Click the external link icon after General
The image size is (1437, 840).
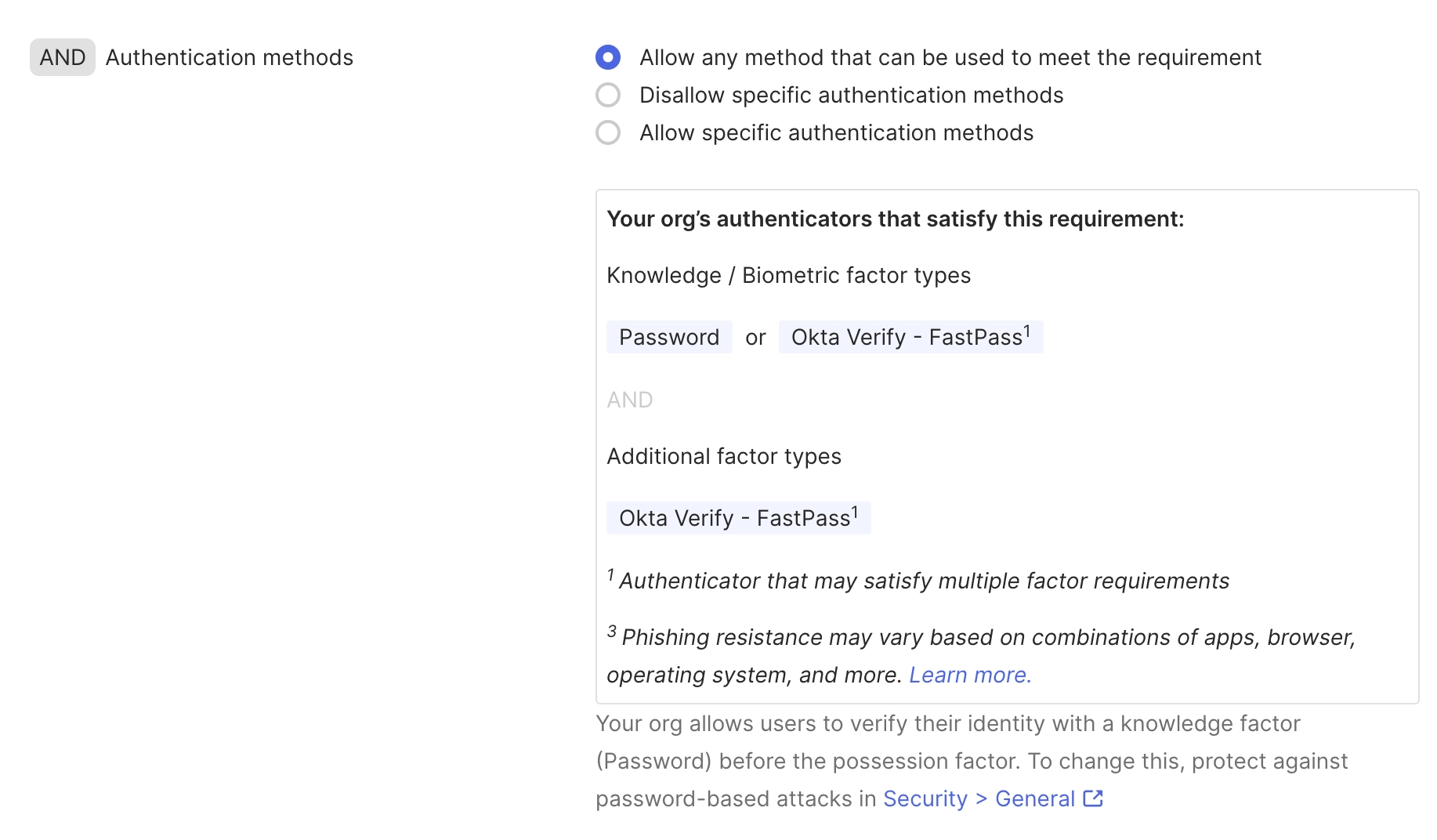click(x=1093, y=798)
